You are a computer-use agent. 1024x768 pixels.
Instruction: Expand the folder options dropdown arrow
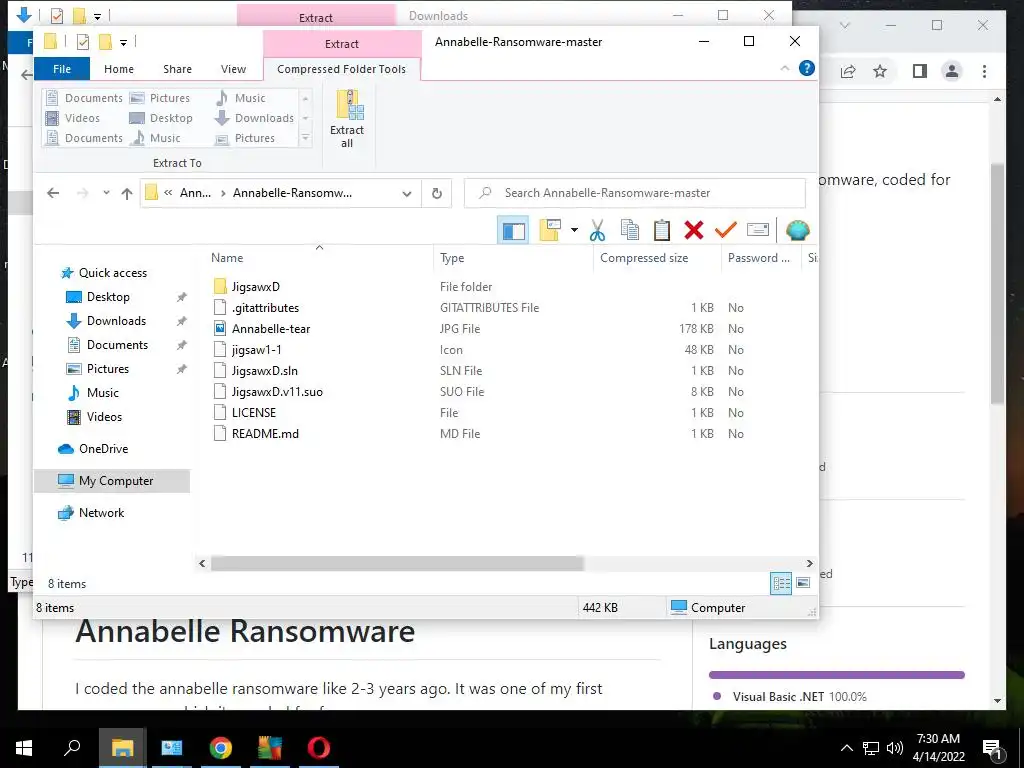coord(574,230)
